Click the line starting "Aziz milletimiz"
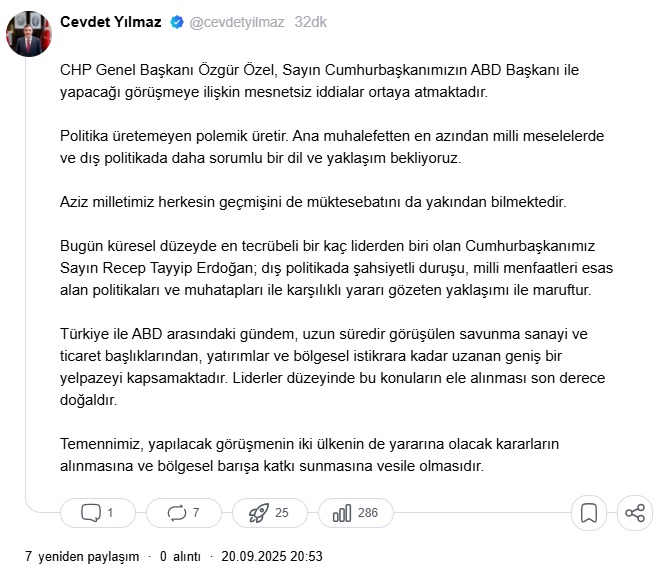Viewport: 665px width, 575px height. [313, 202]
